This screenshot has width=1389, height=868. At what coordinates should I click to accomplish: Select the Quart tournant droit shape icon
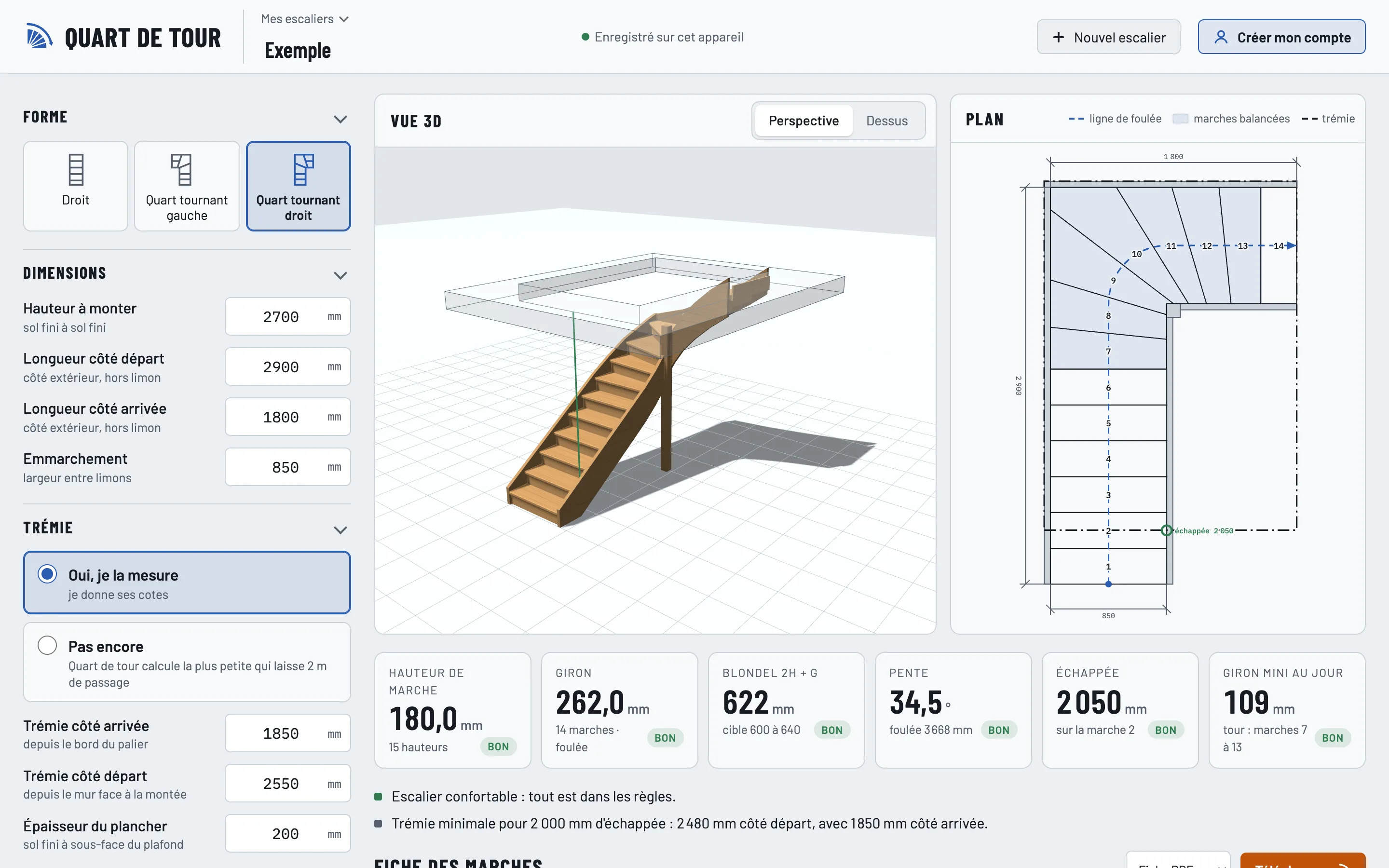coord(304,169)
